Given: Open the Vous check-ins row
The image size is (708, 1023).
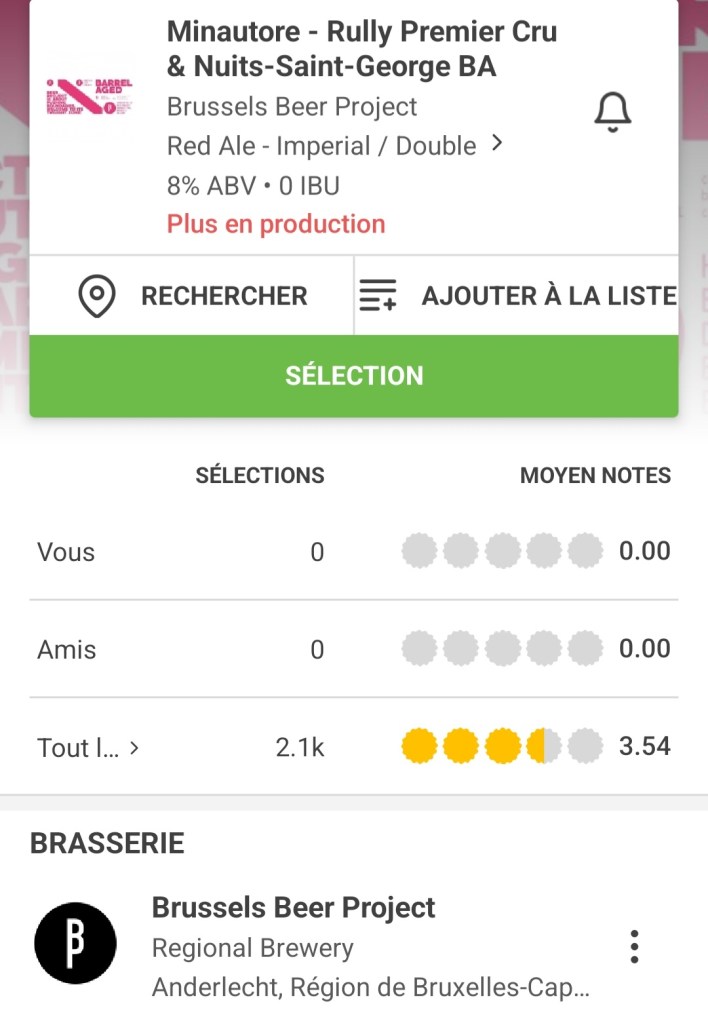Looking at the screenshot, I should [x=66, y=552].
